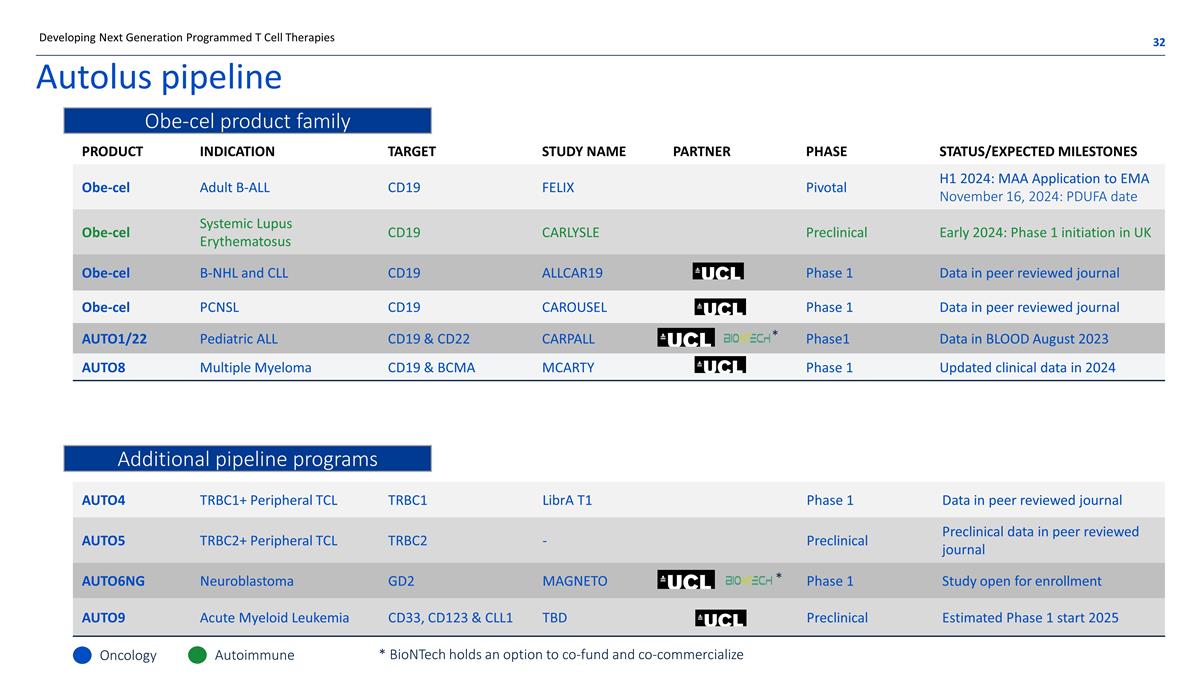The height and width of the screenshot is (675, 1200).
Task: Click the ALLCAR19 study name
Action: 572,273
